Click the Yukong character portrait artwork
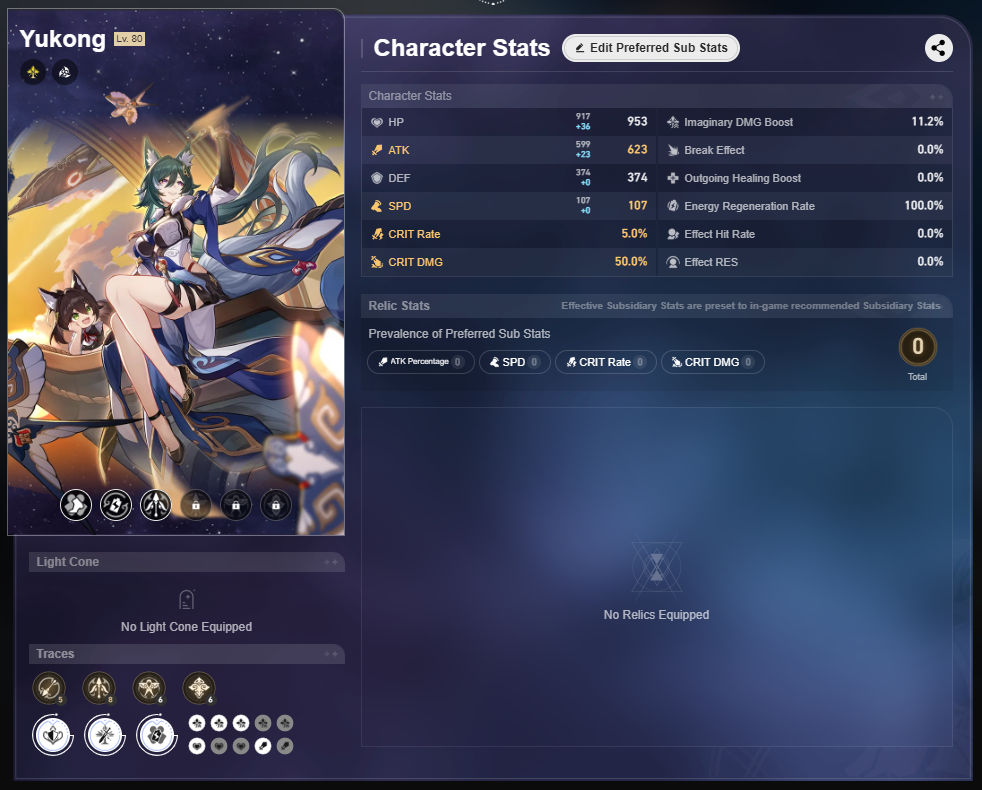 176,272
